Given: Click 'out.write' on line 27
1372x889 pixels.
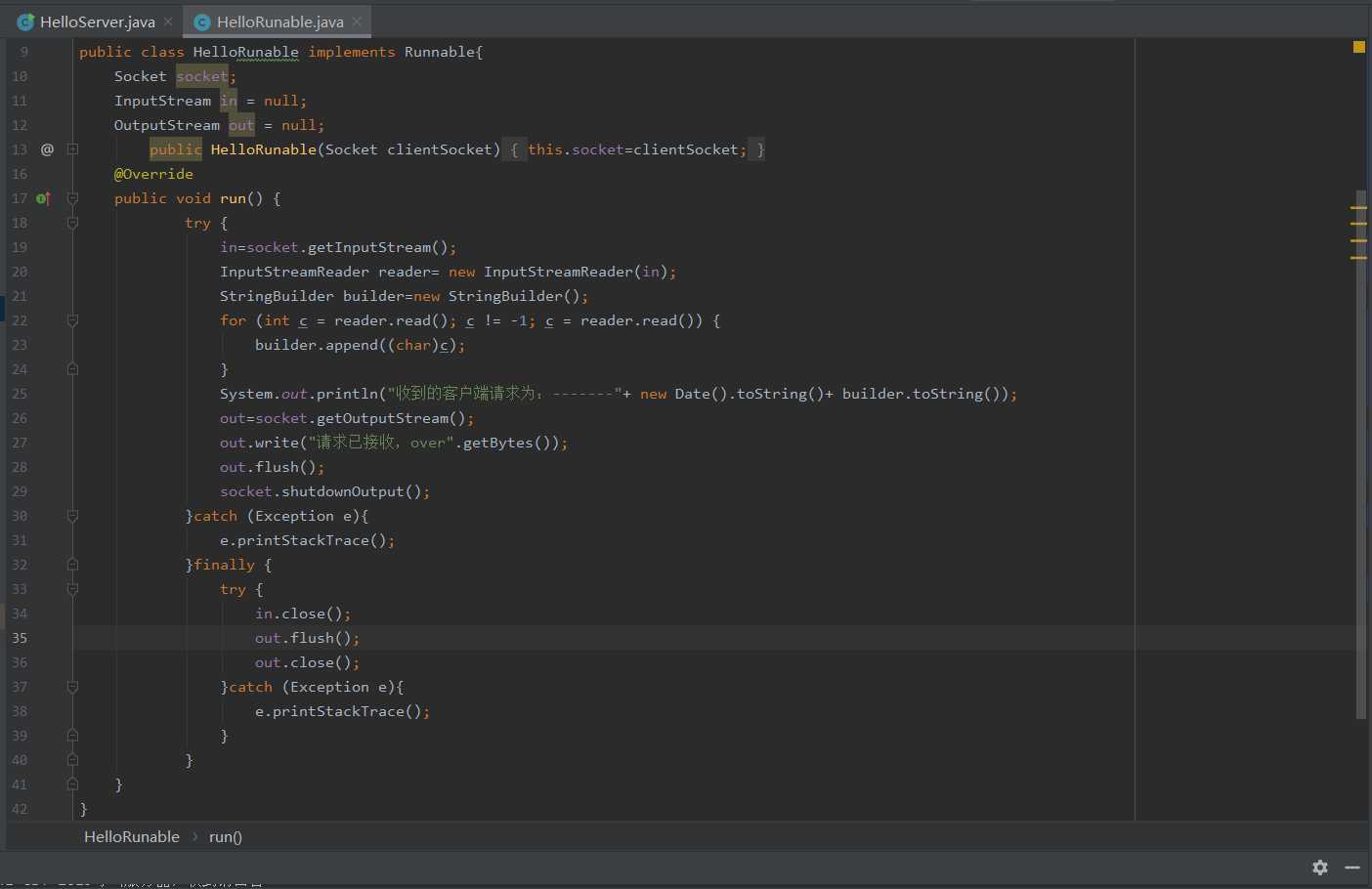Looking at the screenshot, I should click(259, 443).
